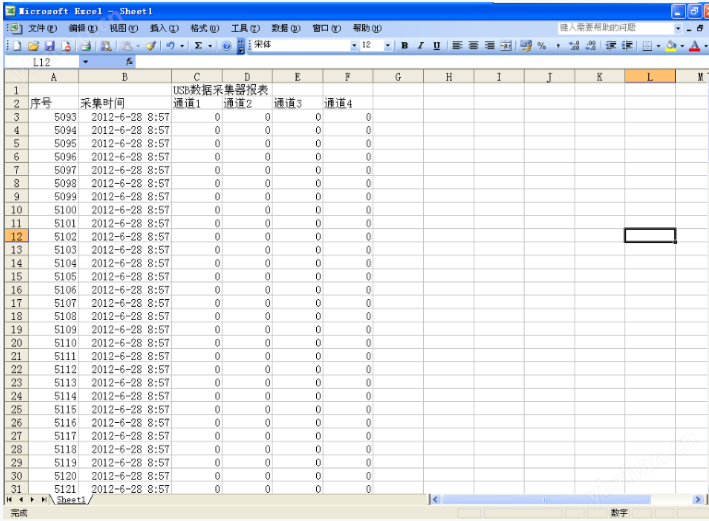709x521 pixels.
Task: Click the Merge and Center icon
Action: click(506, 46)
